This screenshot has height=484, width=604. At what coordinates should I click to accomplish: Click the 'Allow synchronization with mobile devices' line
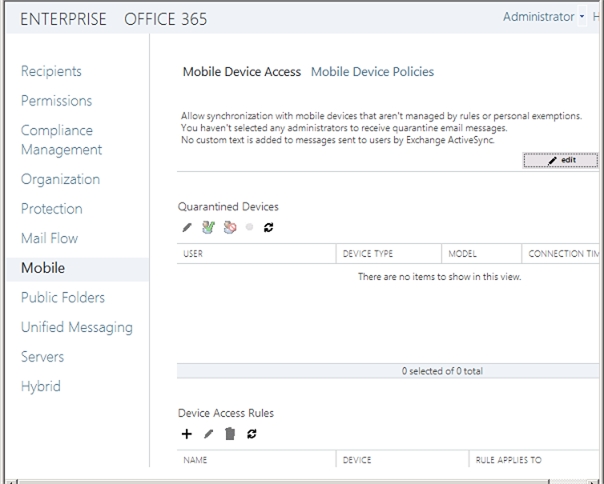coord(381,116)
